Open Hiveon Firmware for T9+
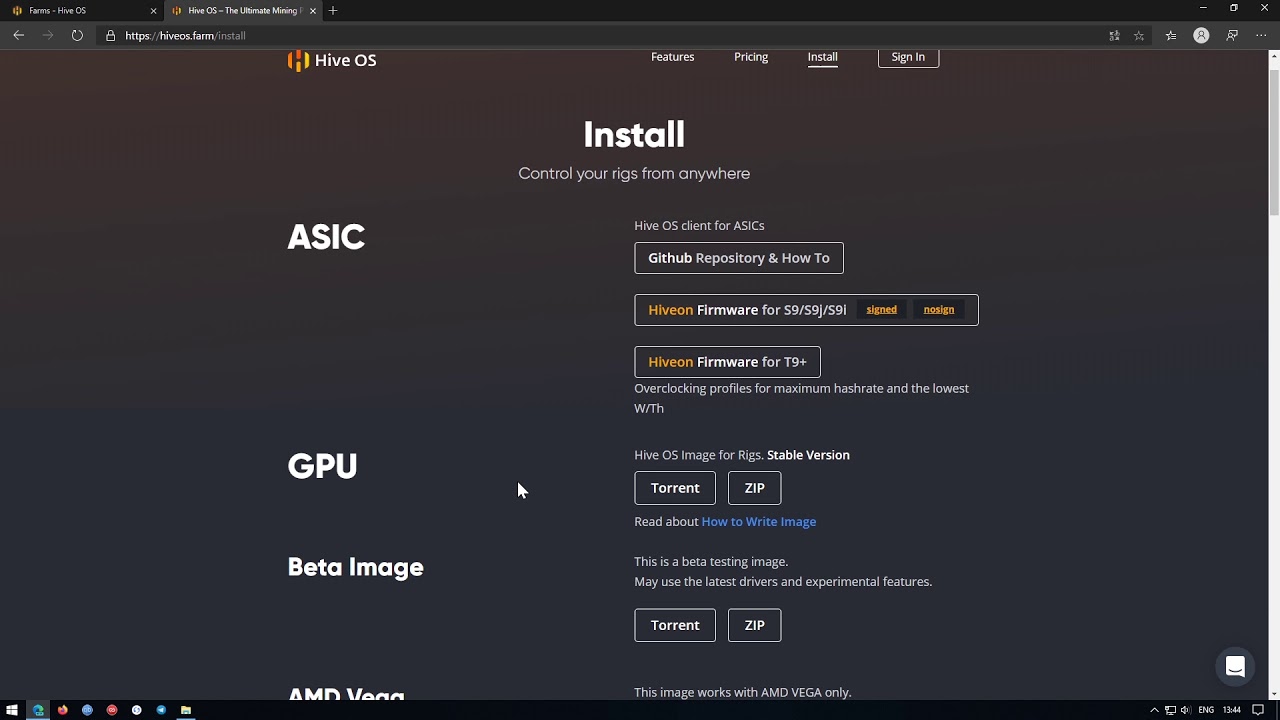The height and width of the screenshot is (720, 1280). [x=727, y=362]
